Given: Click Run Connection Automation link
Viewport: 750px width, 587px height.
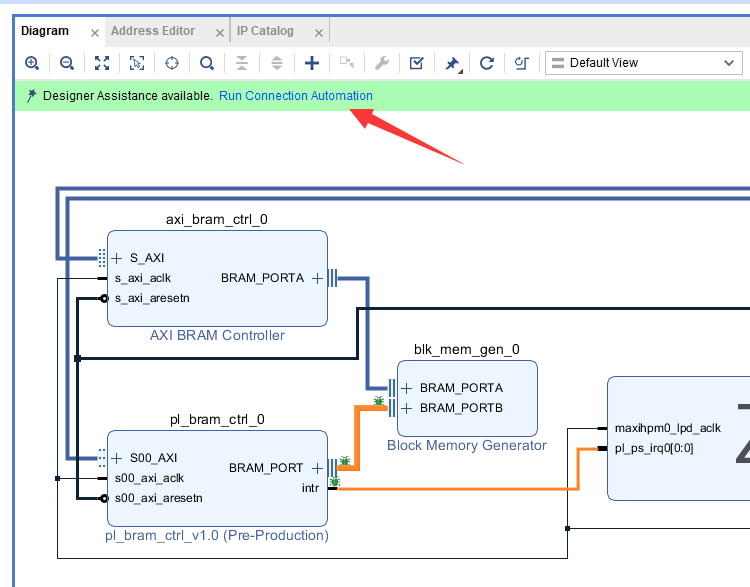Looking at the screenshot, I should click(295, 96).
